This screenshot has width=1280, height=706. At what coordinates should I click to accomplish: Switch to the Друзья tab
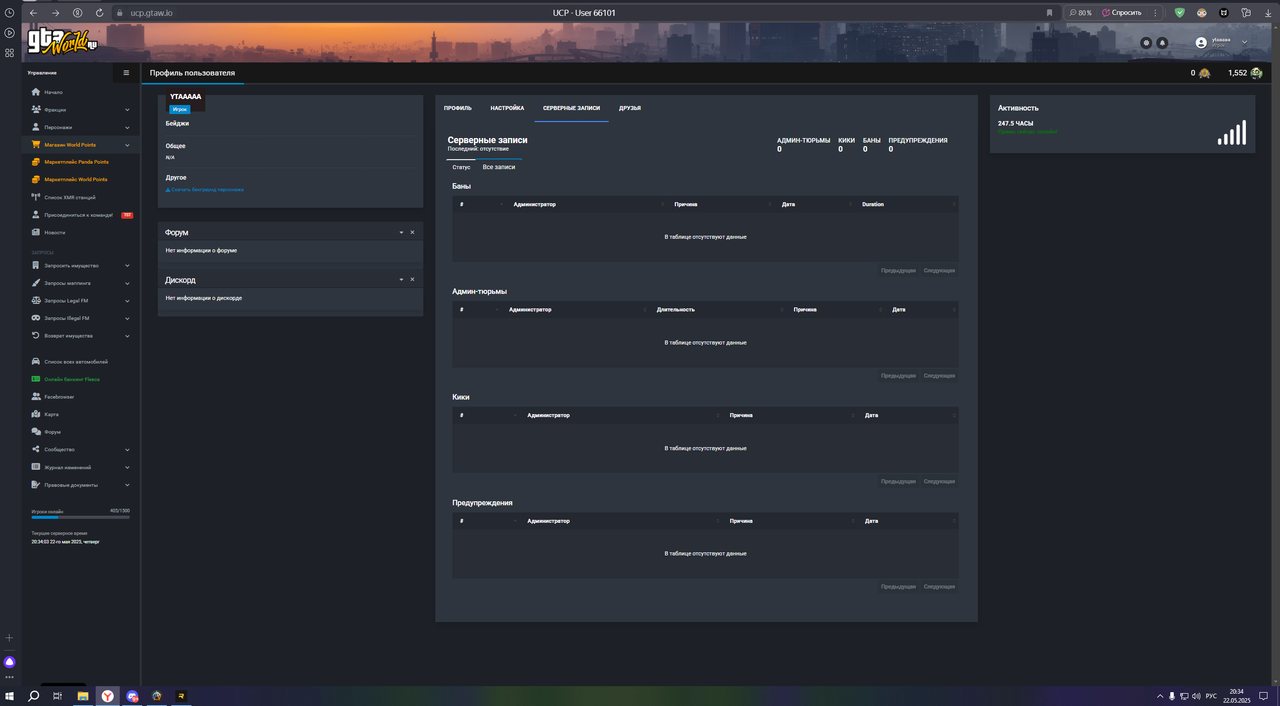630,108
